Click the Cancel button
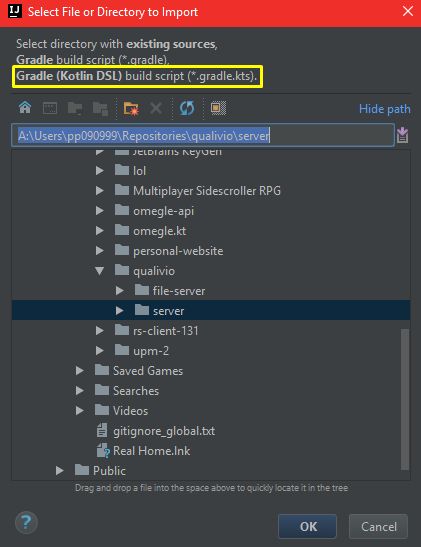The height and width of the screenshot is (547, 421). click(x=378, y=526)
